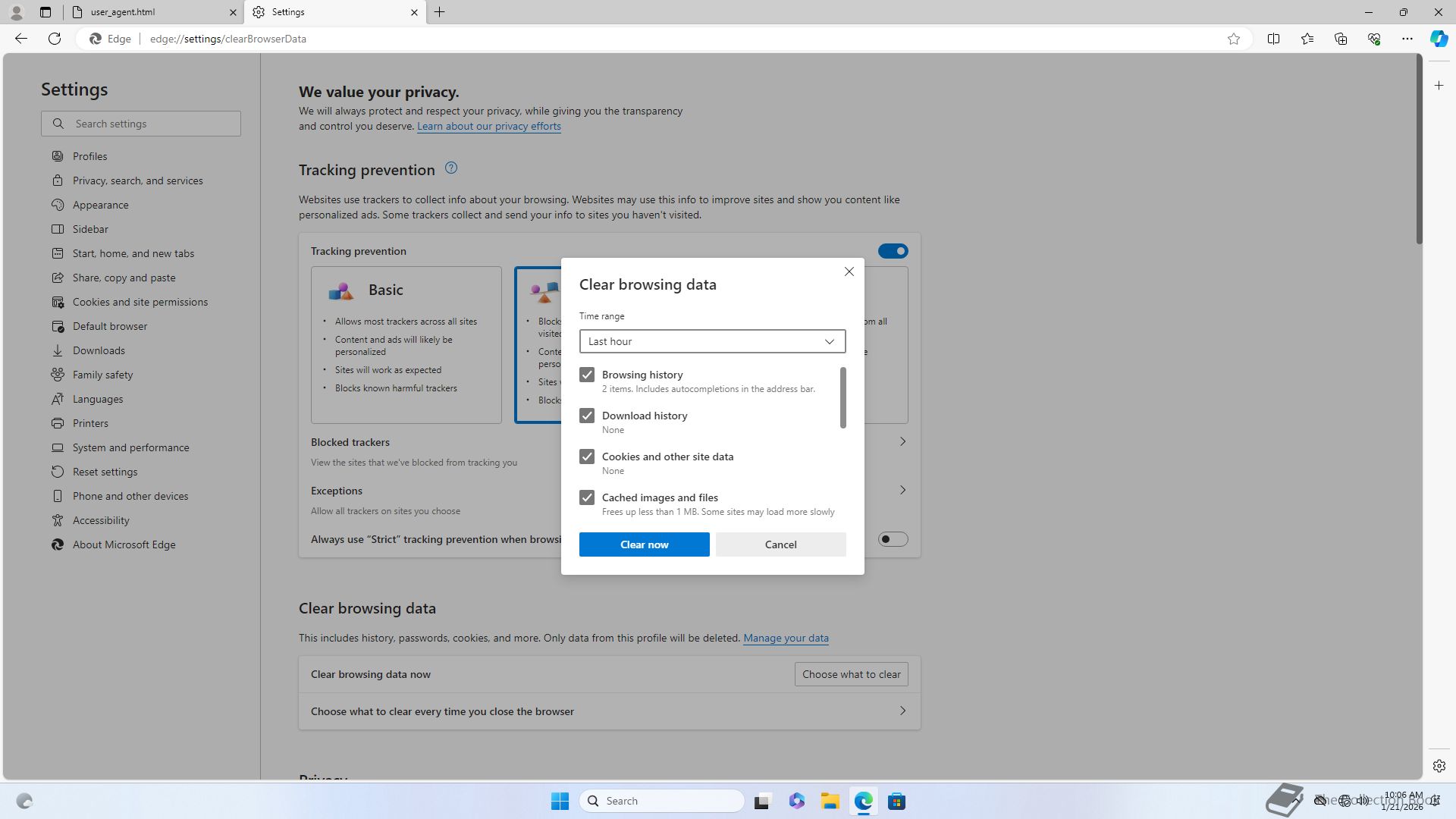Add page to favorites star icon
The width and height of the screenshot is (1456, 819).
pos(1234,39)
